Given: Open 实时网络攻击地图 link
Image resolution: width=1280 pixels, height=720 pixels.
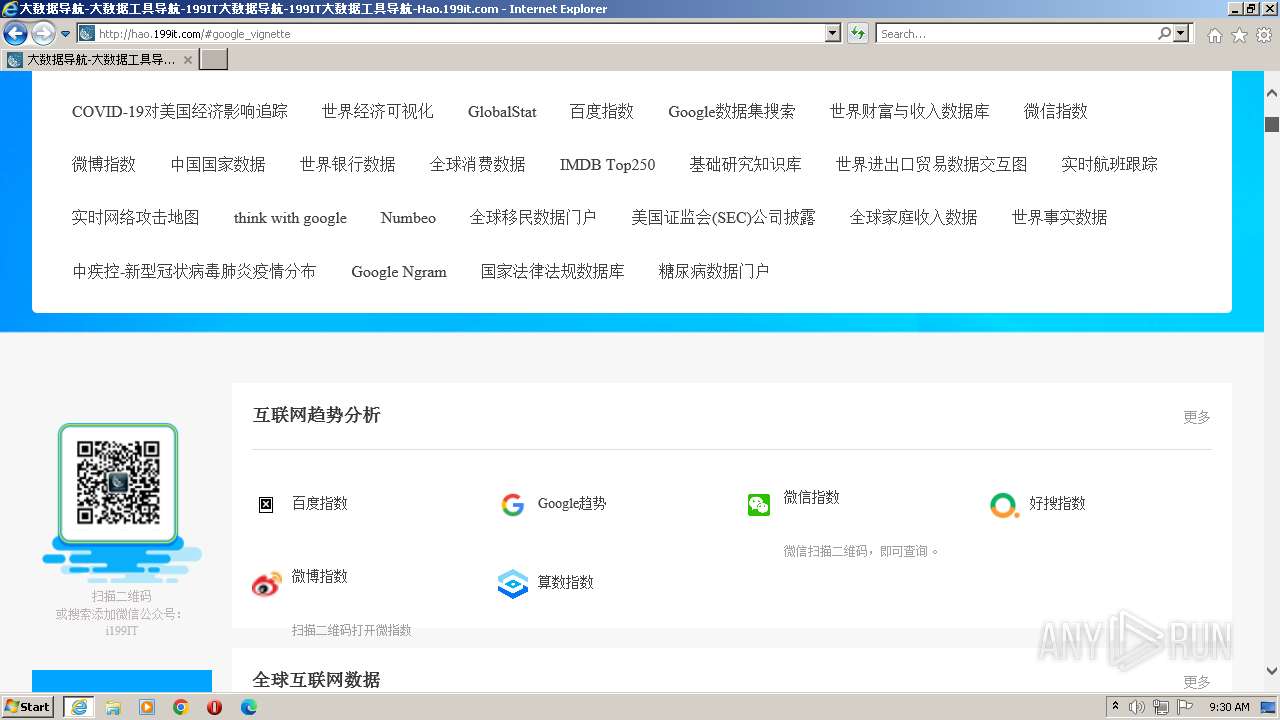Looking at the screenshot, I should 136,218.
